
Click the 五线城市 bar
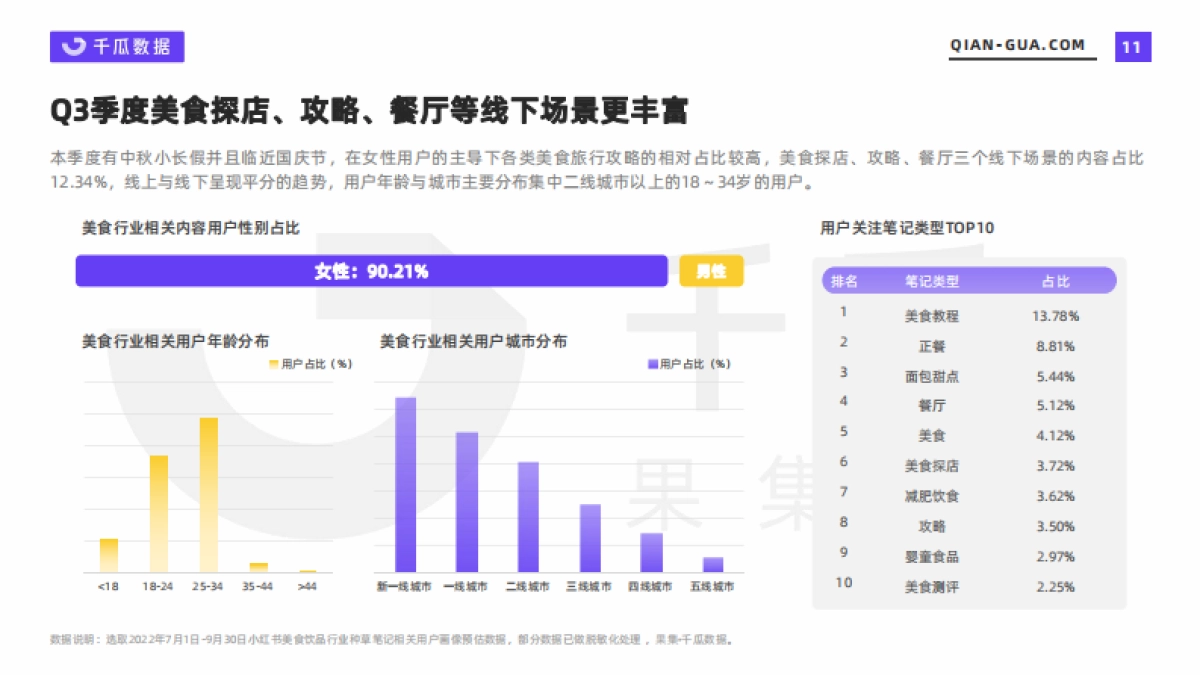point(711,565)
